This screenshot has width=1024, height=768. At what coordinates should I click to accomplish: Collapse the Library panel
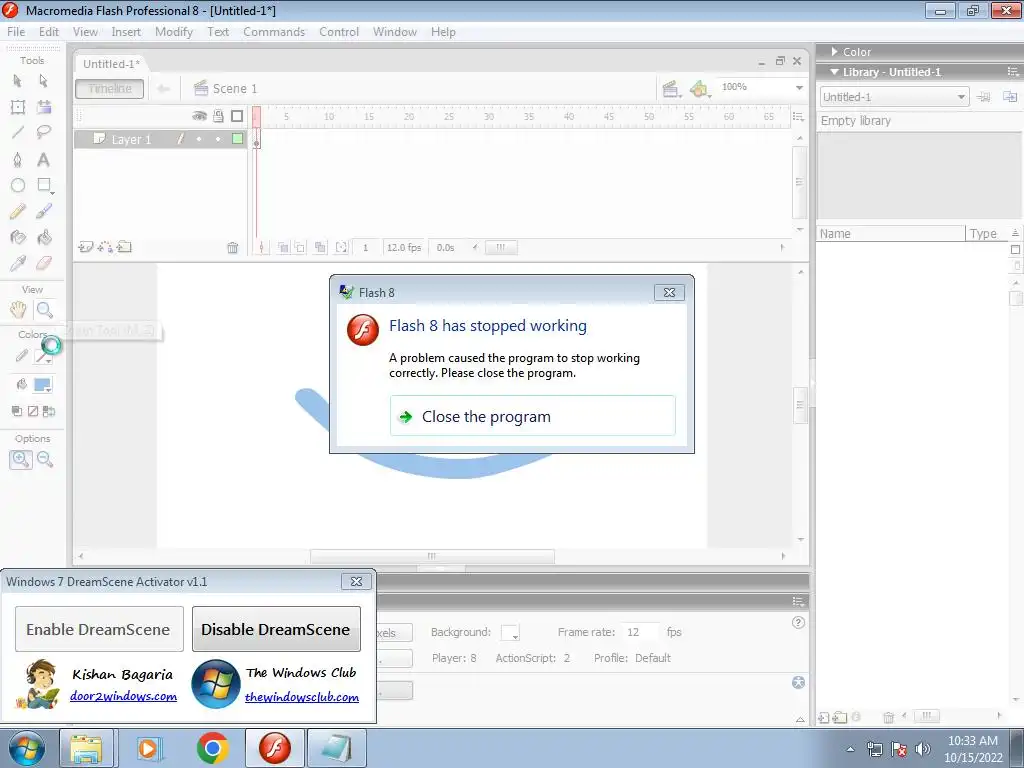[834, 72]
